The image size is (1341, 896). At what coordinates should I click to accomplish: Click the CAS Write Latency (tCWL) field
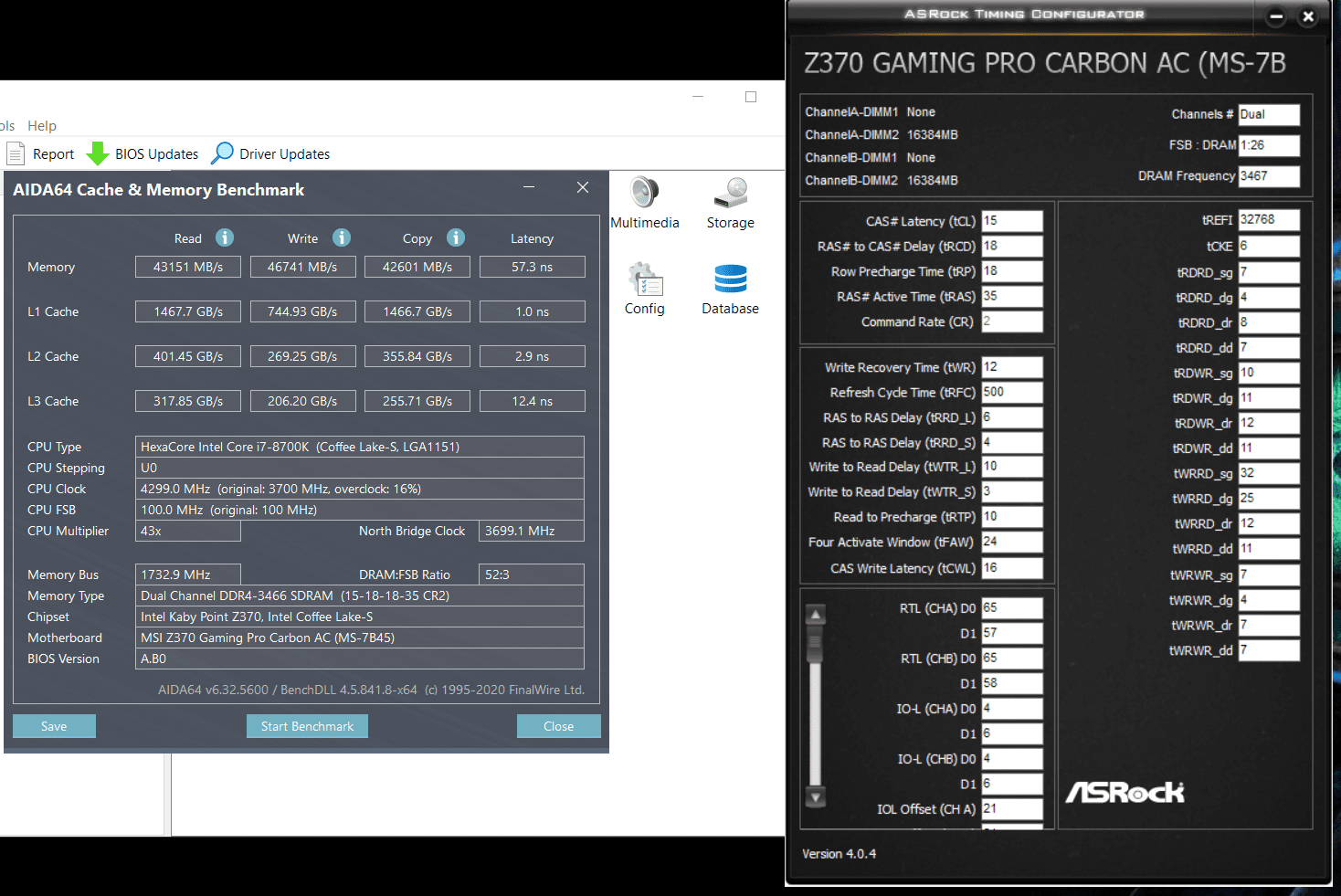pyautogui.click(x=1012, y=568)
